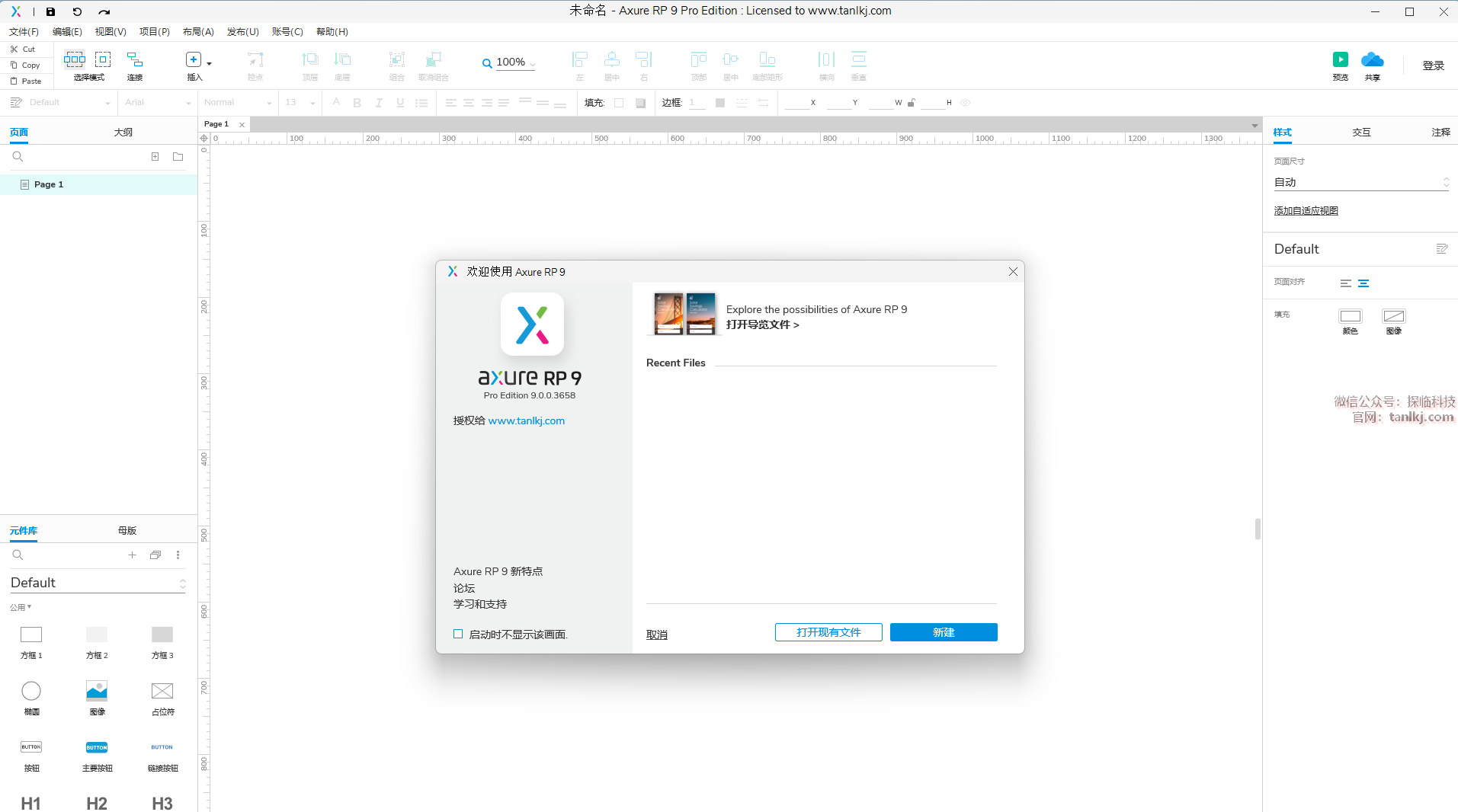Select center page alignment option
The height and width of the screenshot is (812, 1458).
pos(1363,283)
